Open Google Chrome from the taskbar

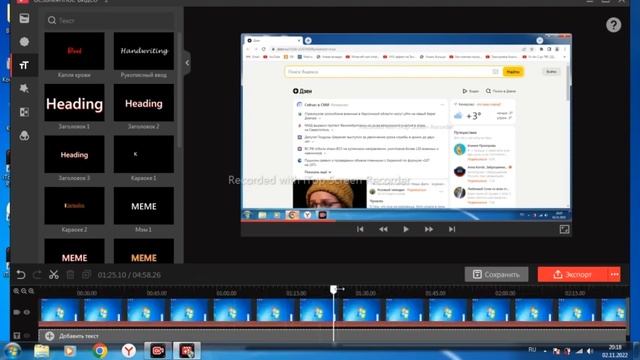click(100, 351)
